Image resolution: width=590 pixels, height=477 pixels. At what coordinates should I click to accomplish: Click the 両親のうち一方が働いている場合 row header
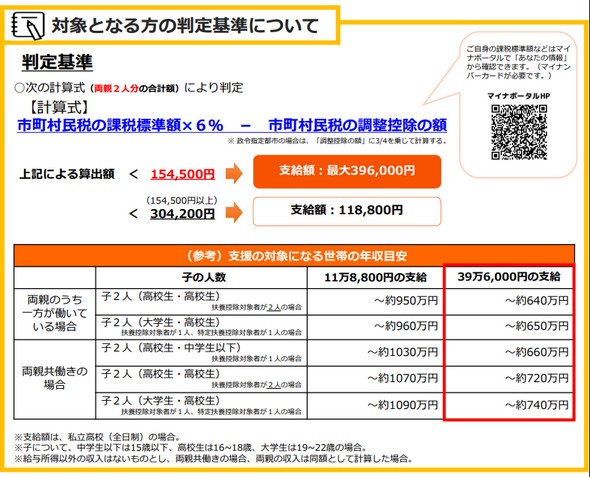[55, 314]
